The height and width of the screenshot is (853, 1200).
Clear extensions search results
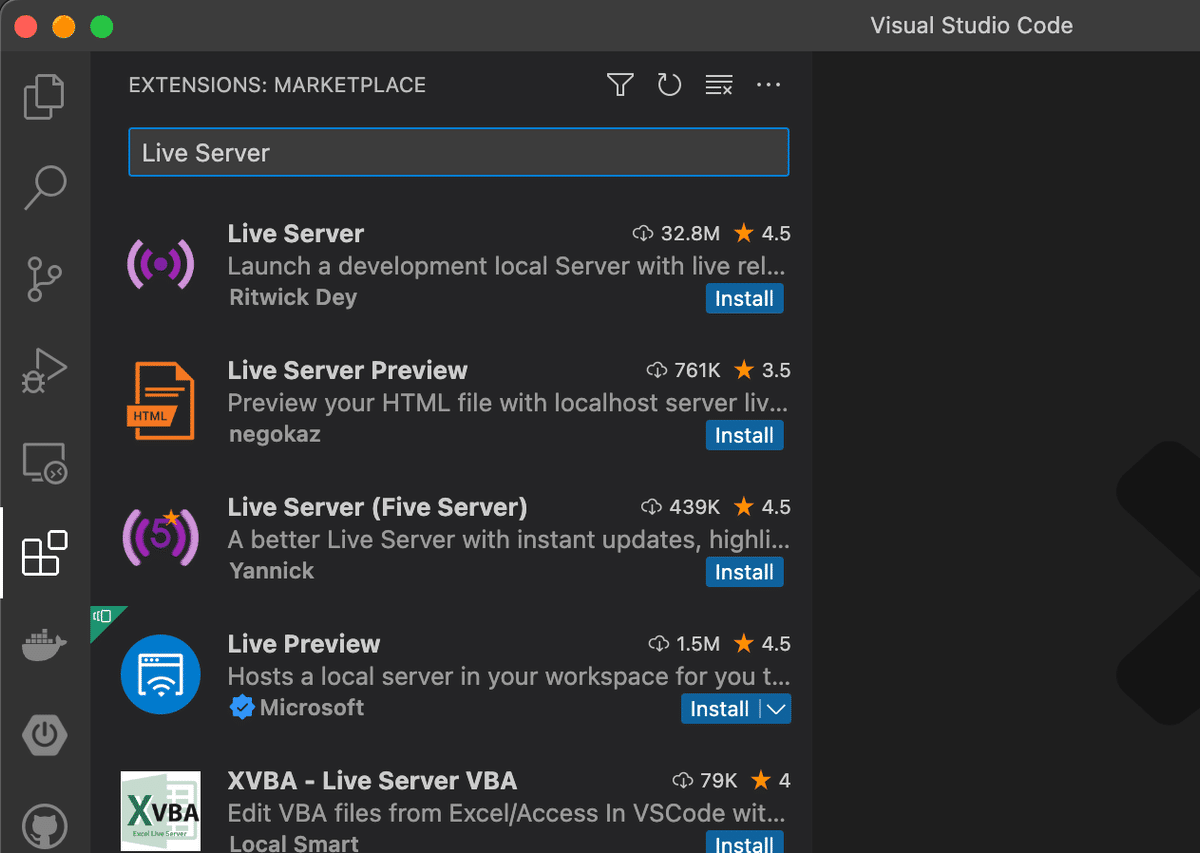(x=719, y=85)
